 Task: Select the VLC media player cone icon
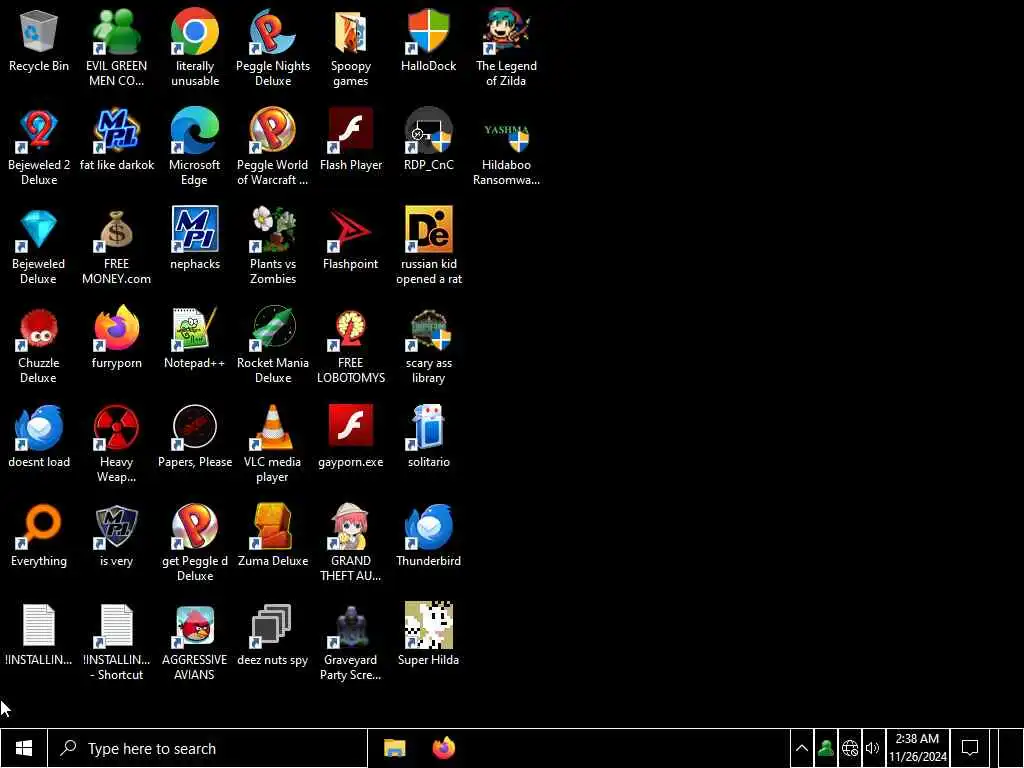click(272, 428)
